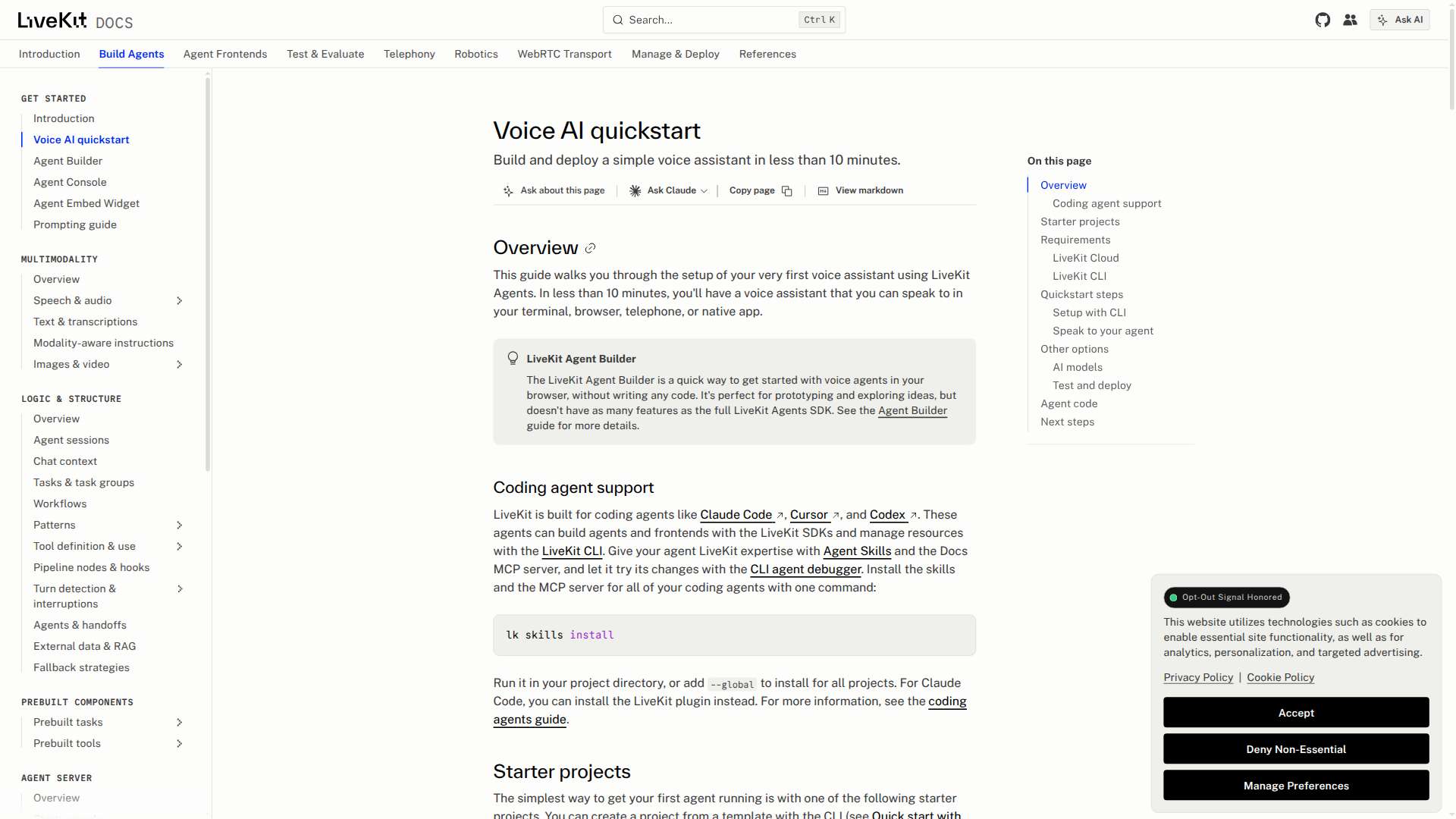Click View markdown icon
Viewport: 1456px width, 819px height.
[823, 191]
